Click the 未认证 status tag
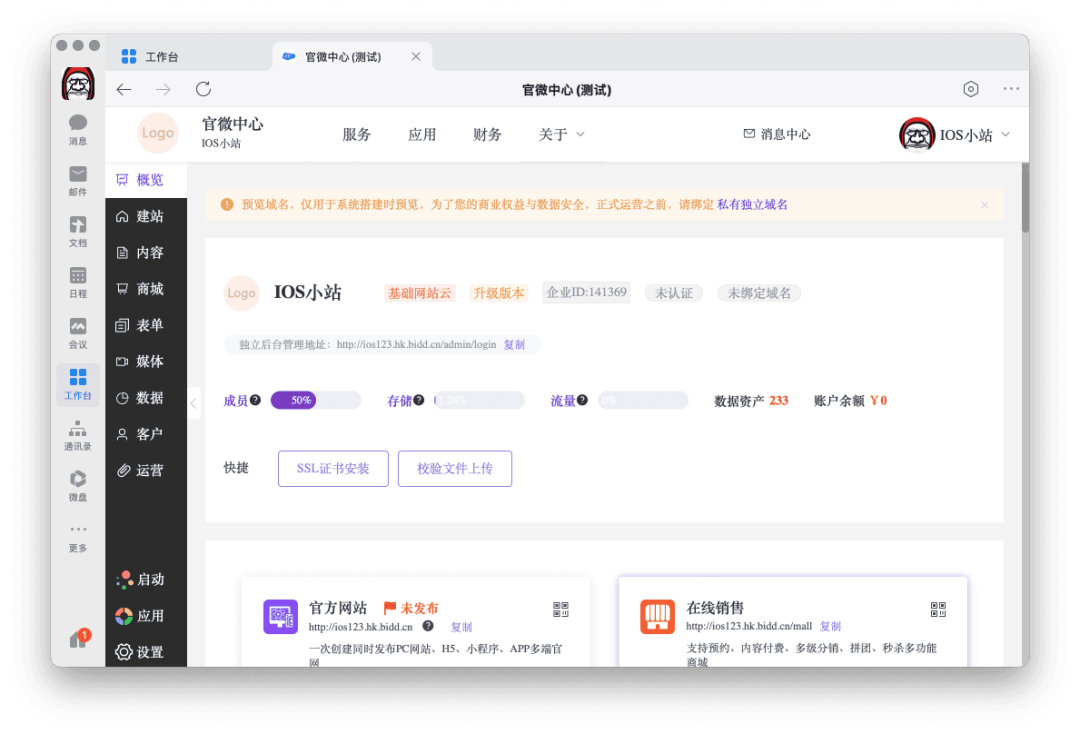The height and width of the screenshot is (734, 1080). pyautogui.click(x=674, y=293)
